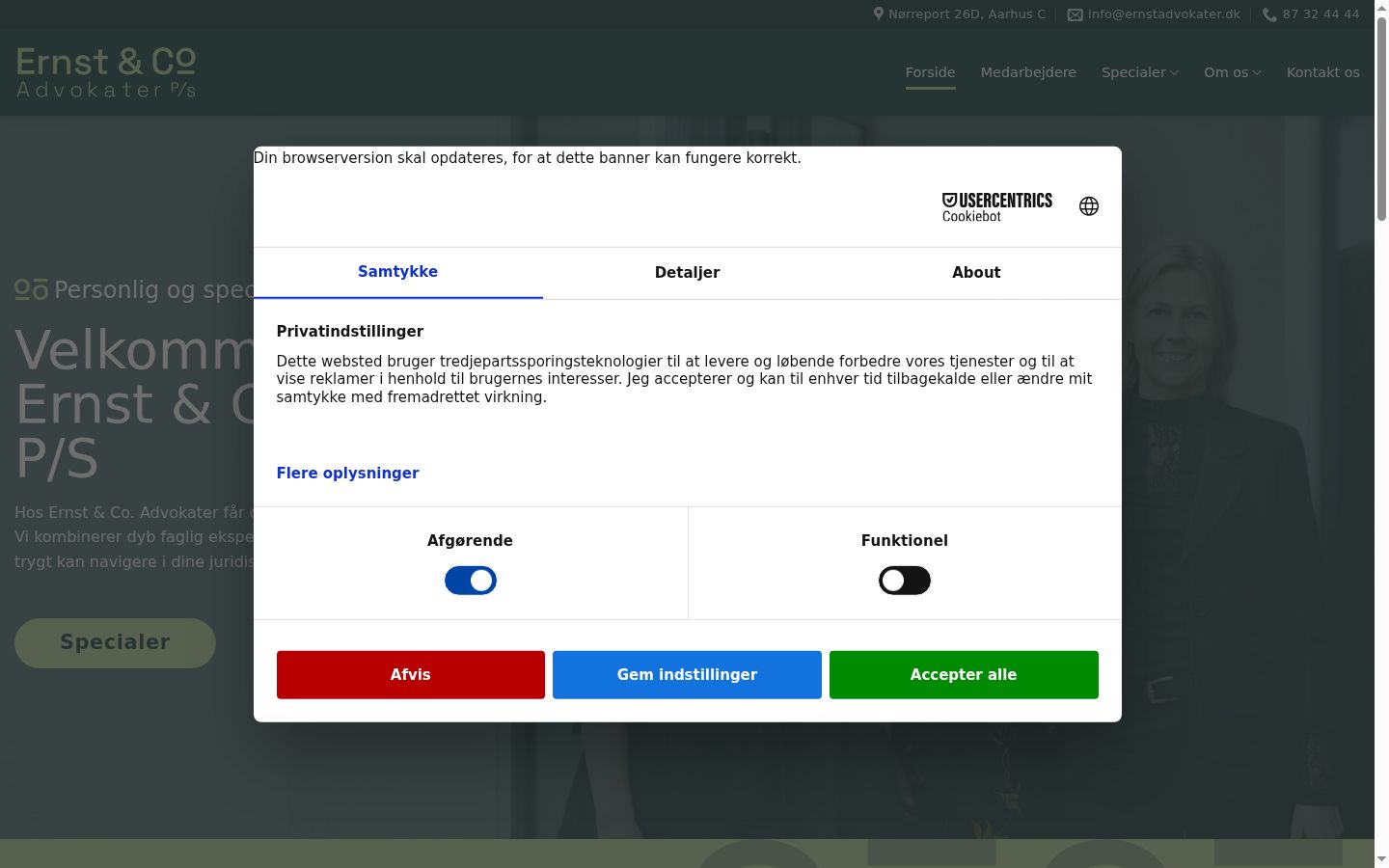Click the location pin icon in top bar

click(x=879, y=14)
